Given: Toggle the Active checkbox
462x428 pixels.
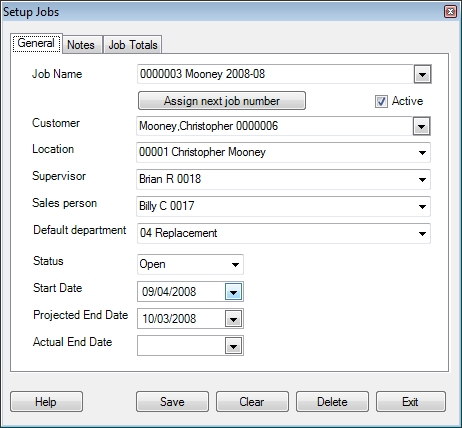Looking at the screenshot, I should pos(381,101).
